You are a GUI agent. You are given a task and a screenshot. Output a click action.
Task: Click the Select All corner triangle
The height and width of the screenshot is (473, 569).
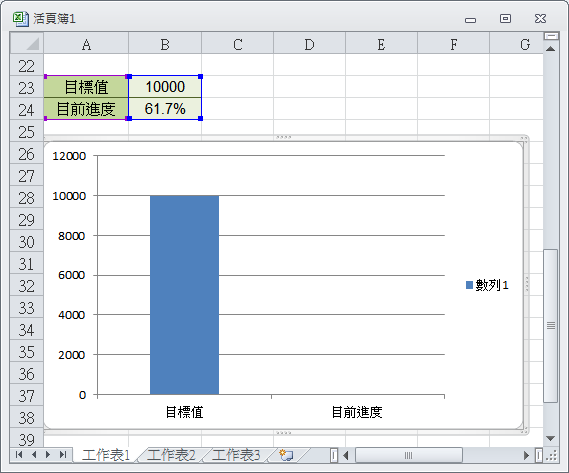click(x=27, y=44)
